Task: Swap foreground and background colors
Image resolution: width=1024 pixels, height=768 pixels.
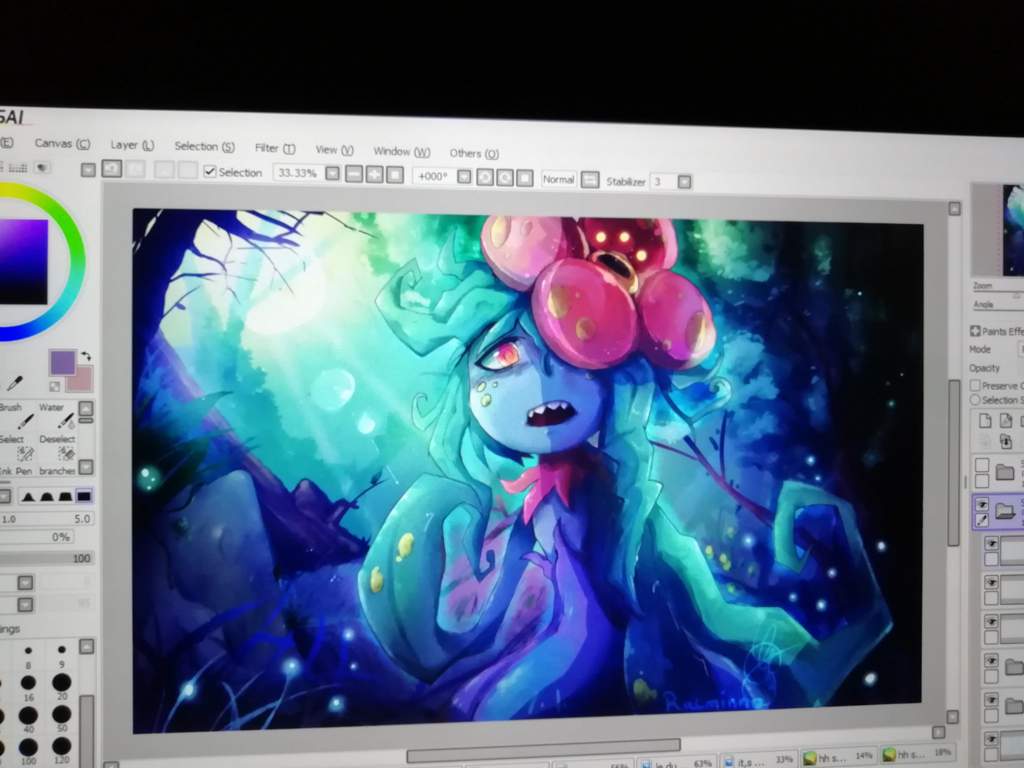Action: 86,357
